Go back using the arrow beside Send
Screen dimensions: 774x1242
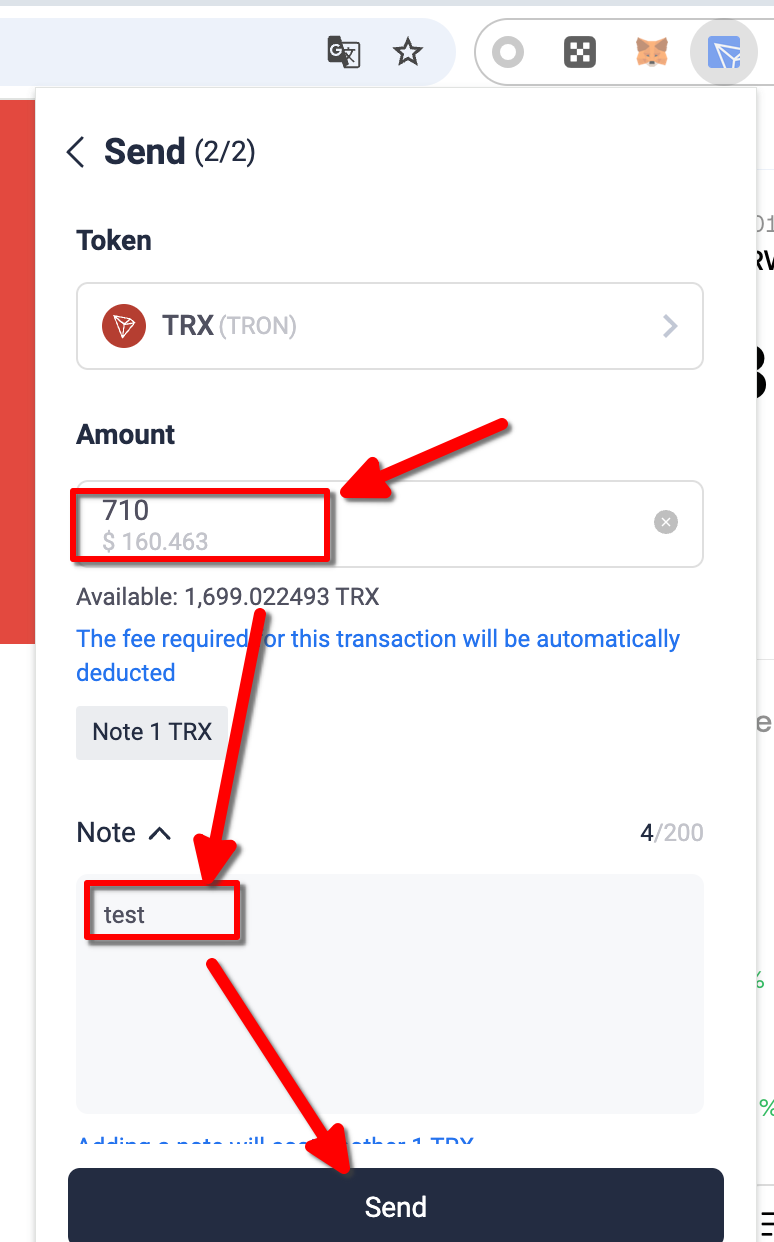tap(76, 152)
